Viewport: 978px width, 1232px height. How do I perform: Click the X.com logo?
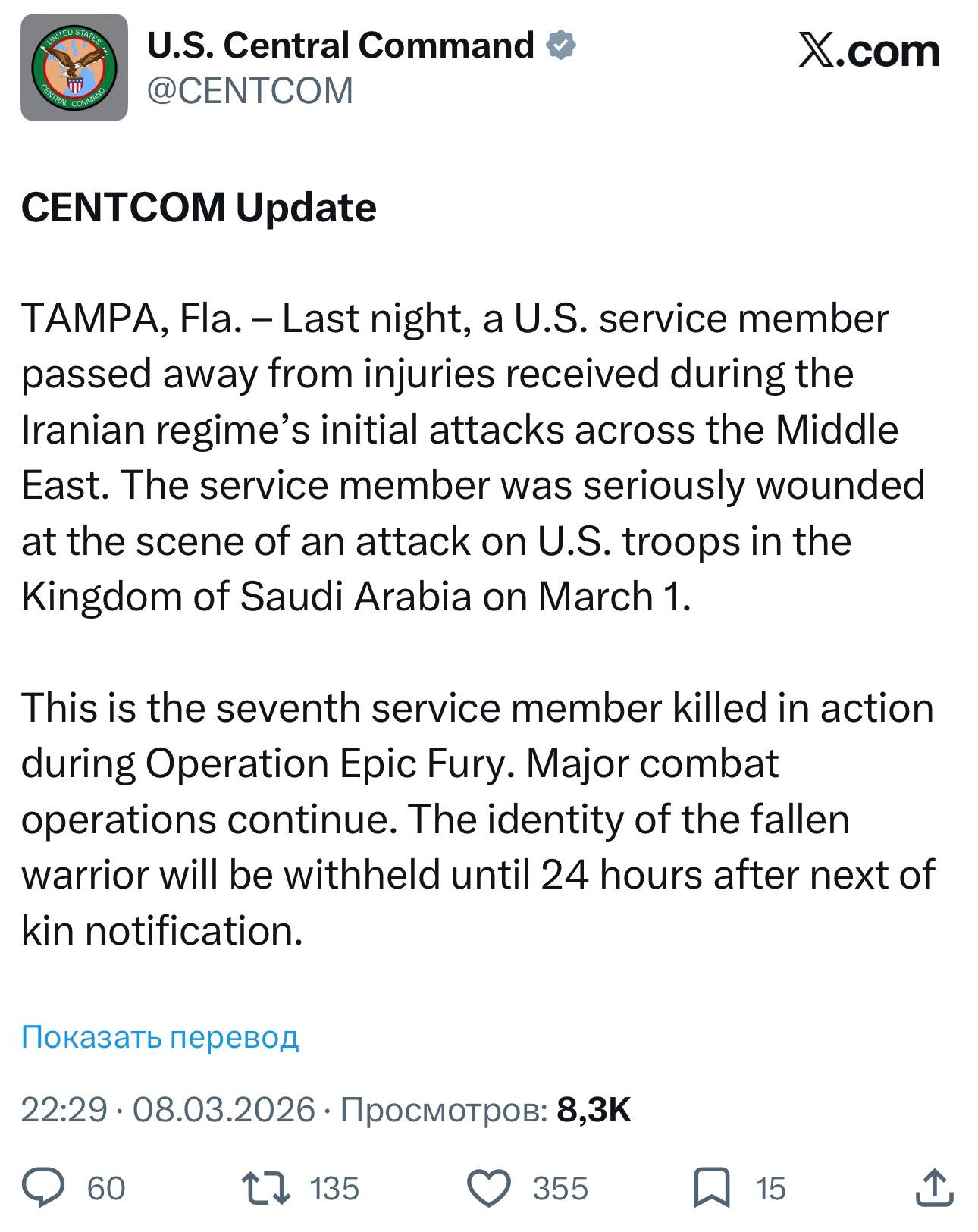(x=869, y=52)
